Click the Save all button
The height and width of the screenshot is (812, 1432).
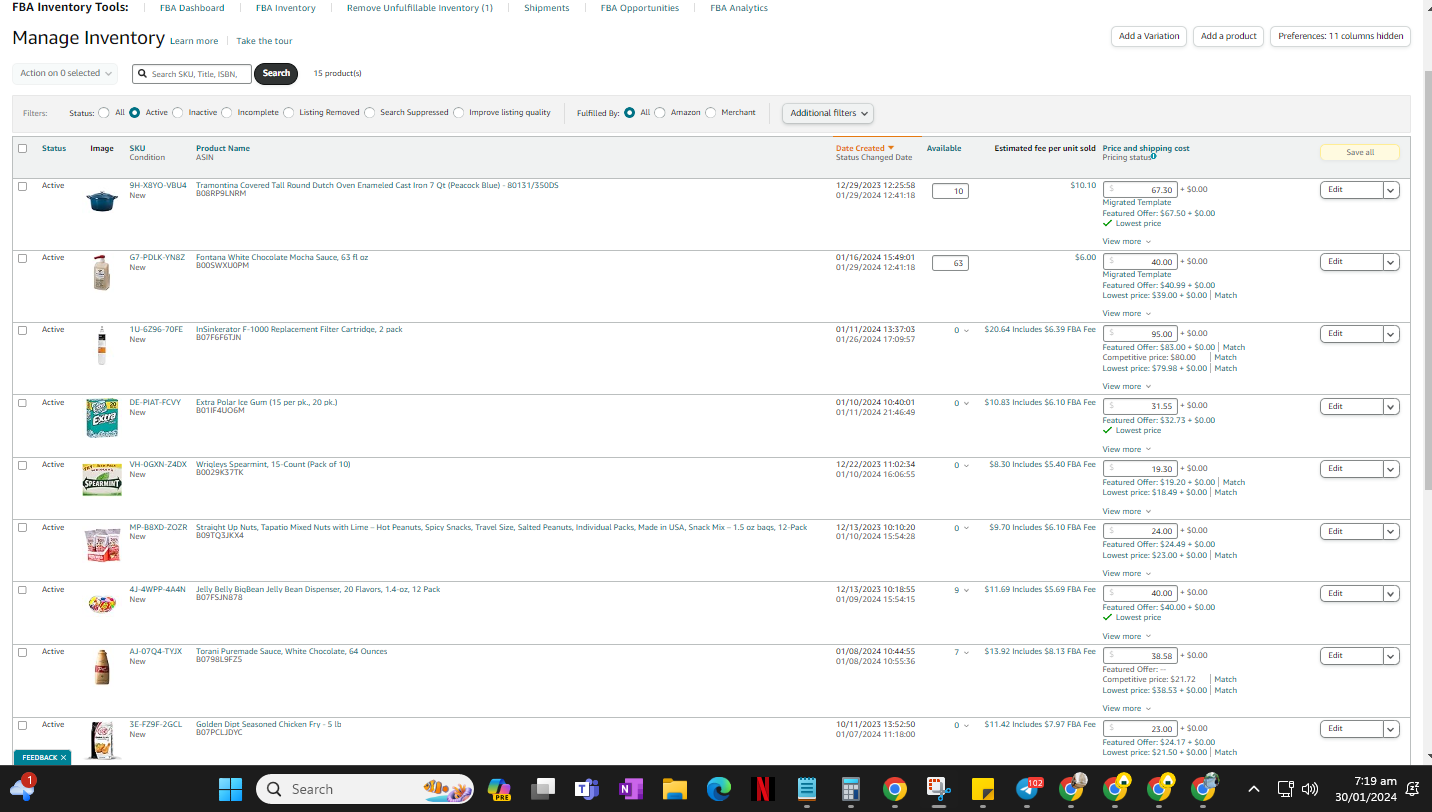1360,153
